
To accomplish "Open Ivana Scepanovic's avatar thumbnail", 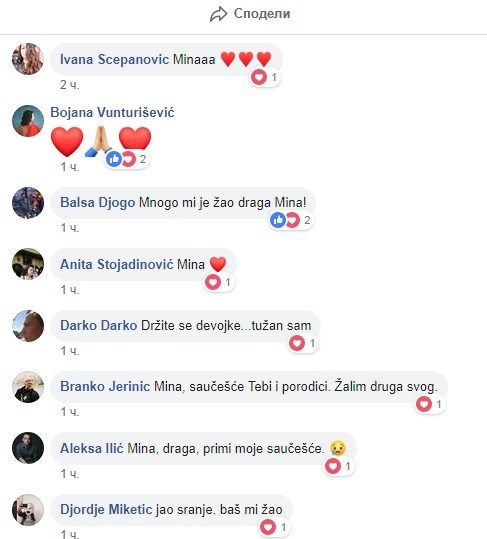I will coord(28,59).
